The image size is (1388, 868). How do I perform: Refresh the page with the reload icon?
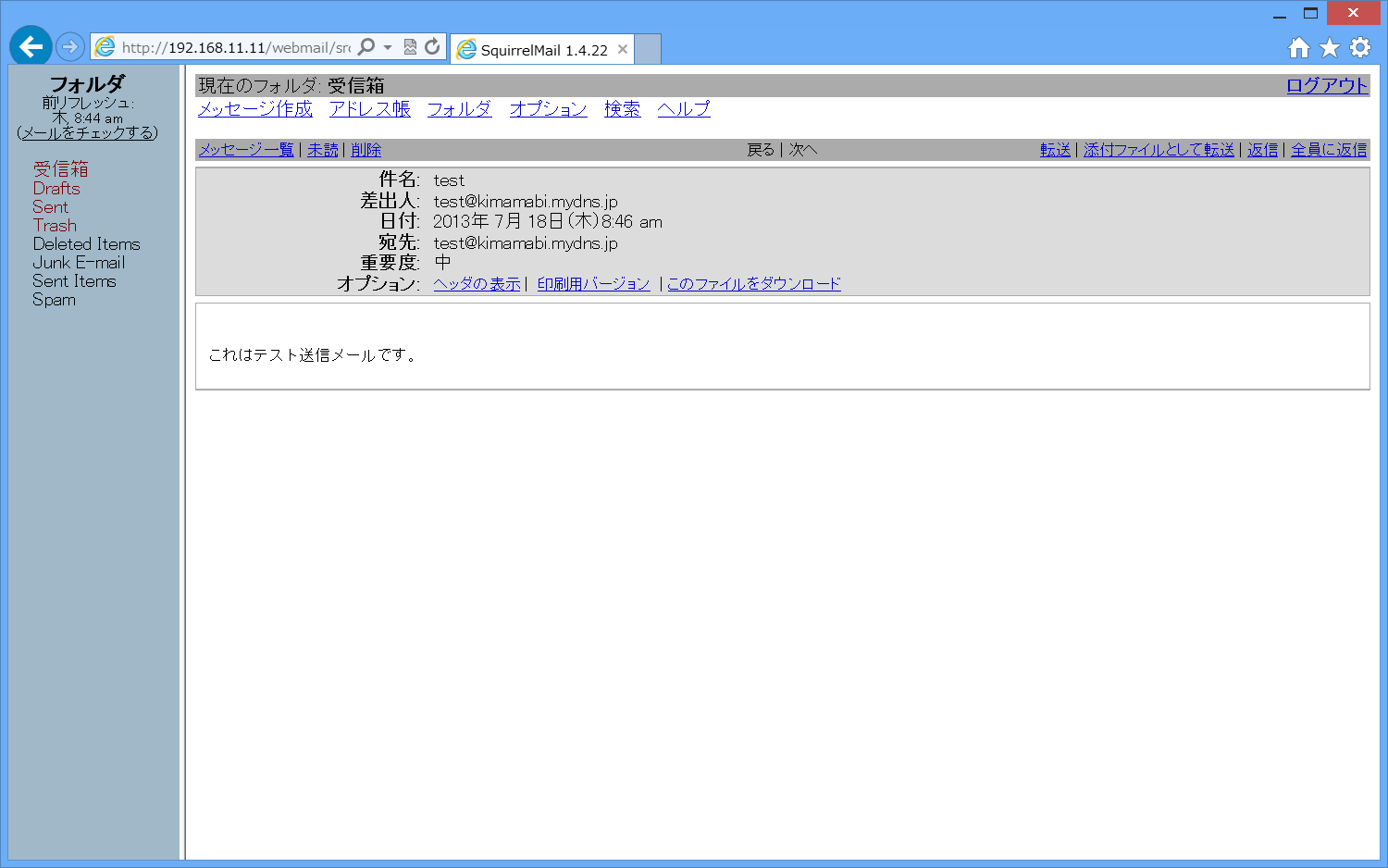(x=432, y=47)
